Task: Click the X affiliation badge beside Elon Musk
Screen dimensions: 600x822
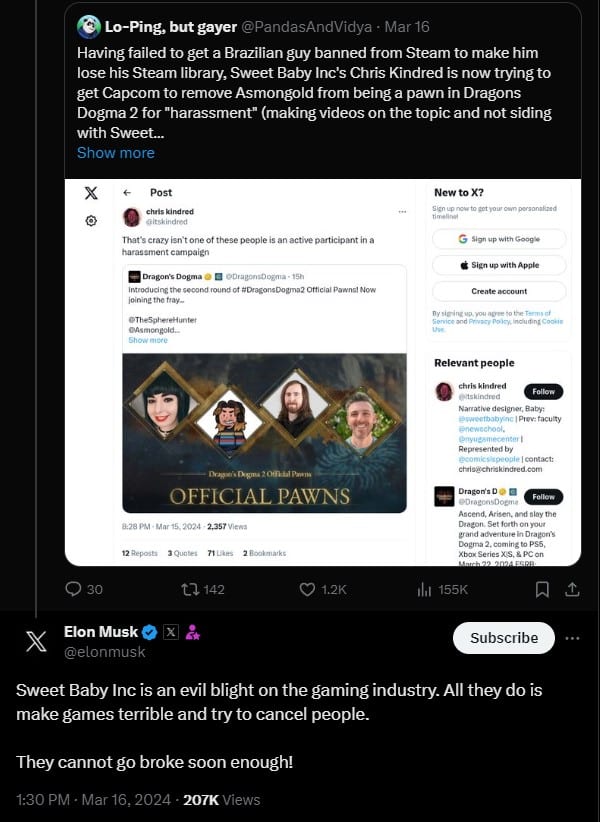Action: point(170,632)
